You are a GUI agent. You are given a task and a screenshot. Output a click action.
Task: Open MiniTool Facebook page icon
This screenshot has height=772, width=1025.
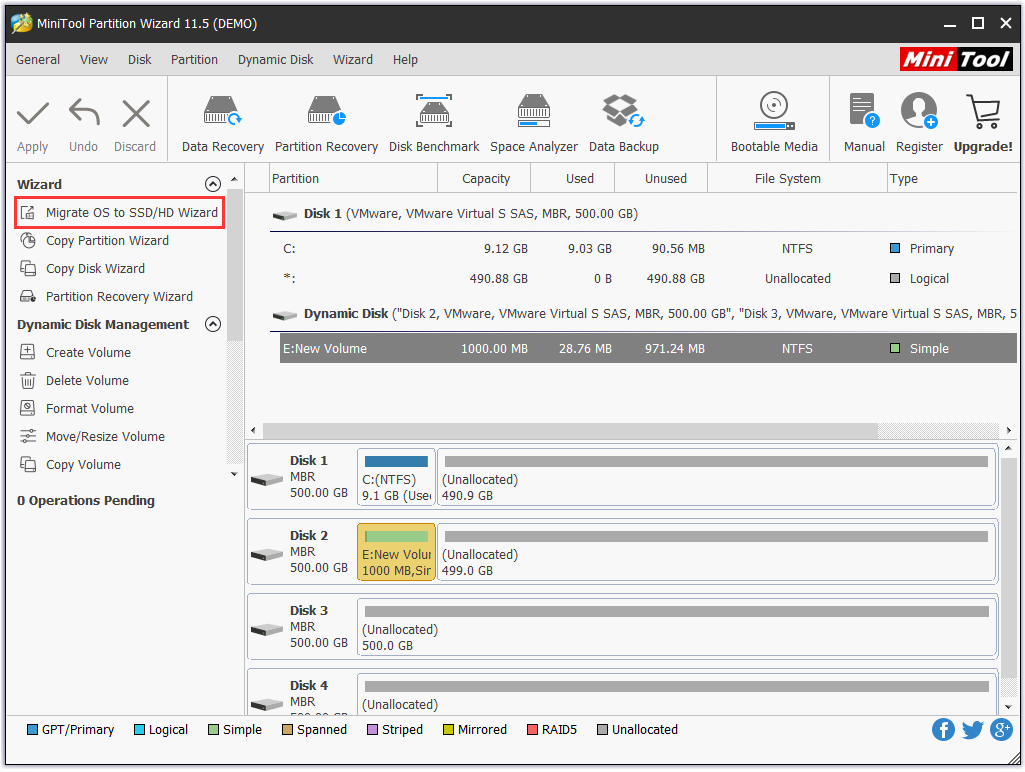pos(943,730)
